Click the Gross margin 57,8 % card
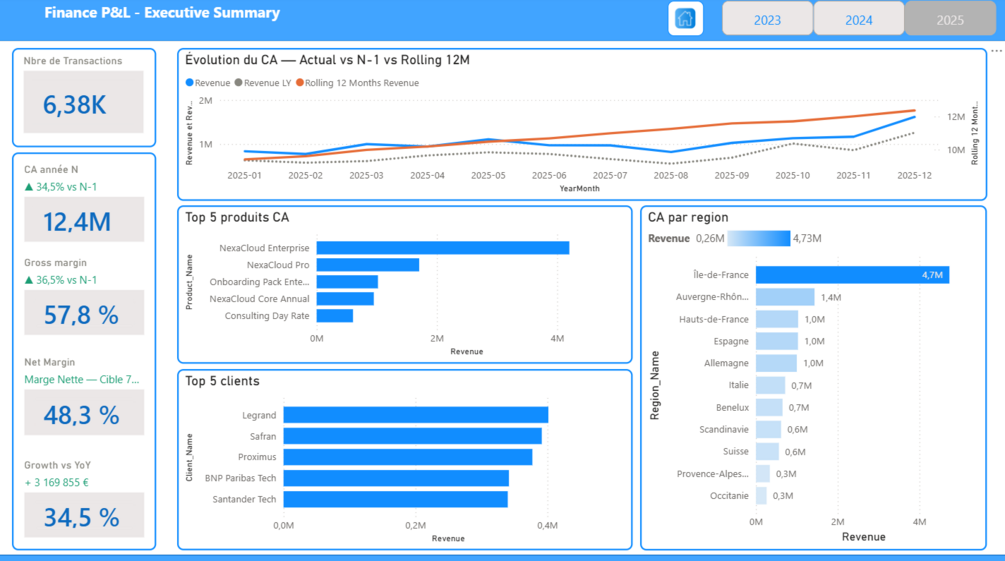This screenshot has width=1005, height=561. coord(84,313)
